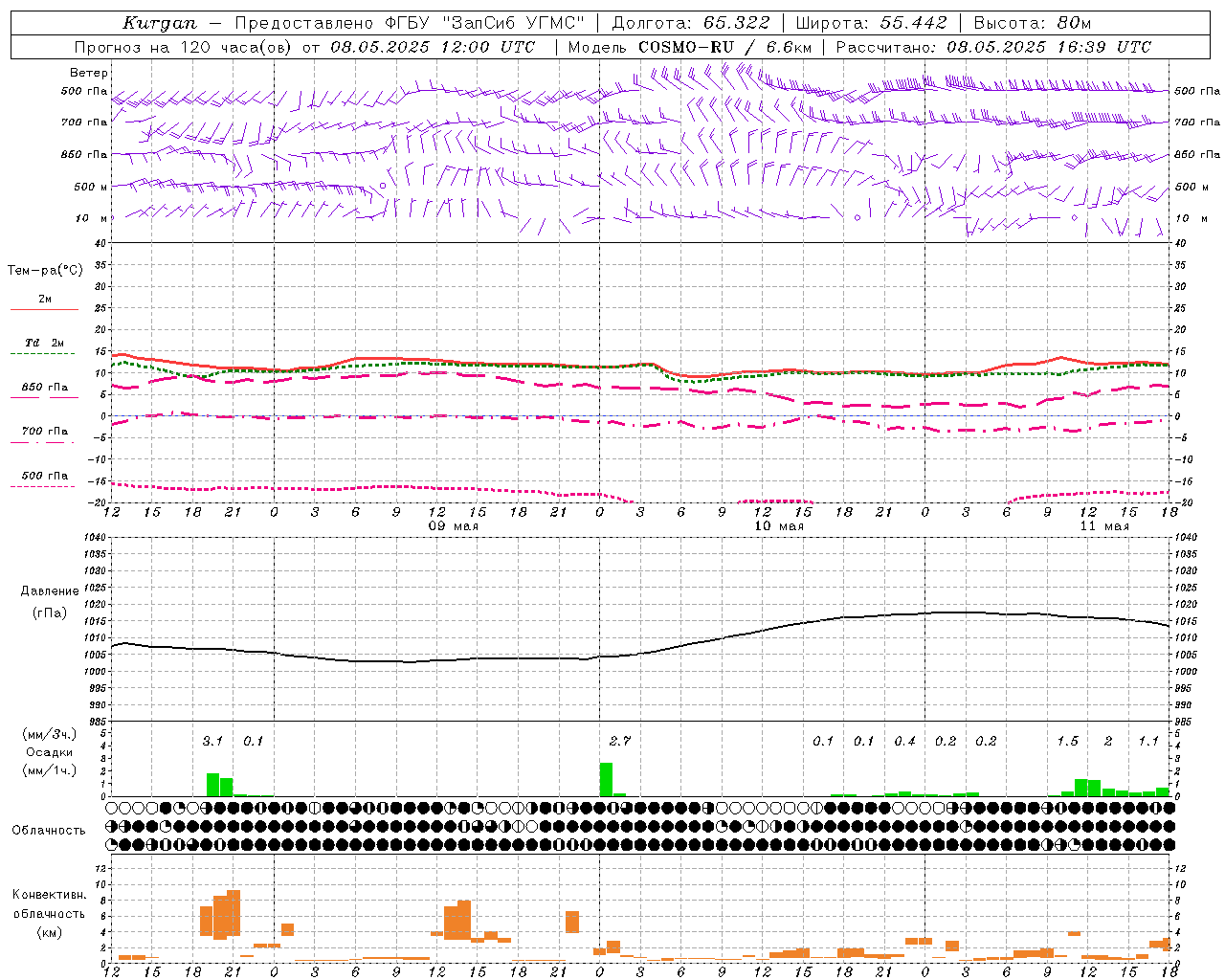1225x980 pixels.
Task: Click the elevation label "Высота: 80м"
Action: point(1032,23)
